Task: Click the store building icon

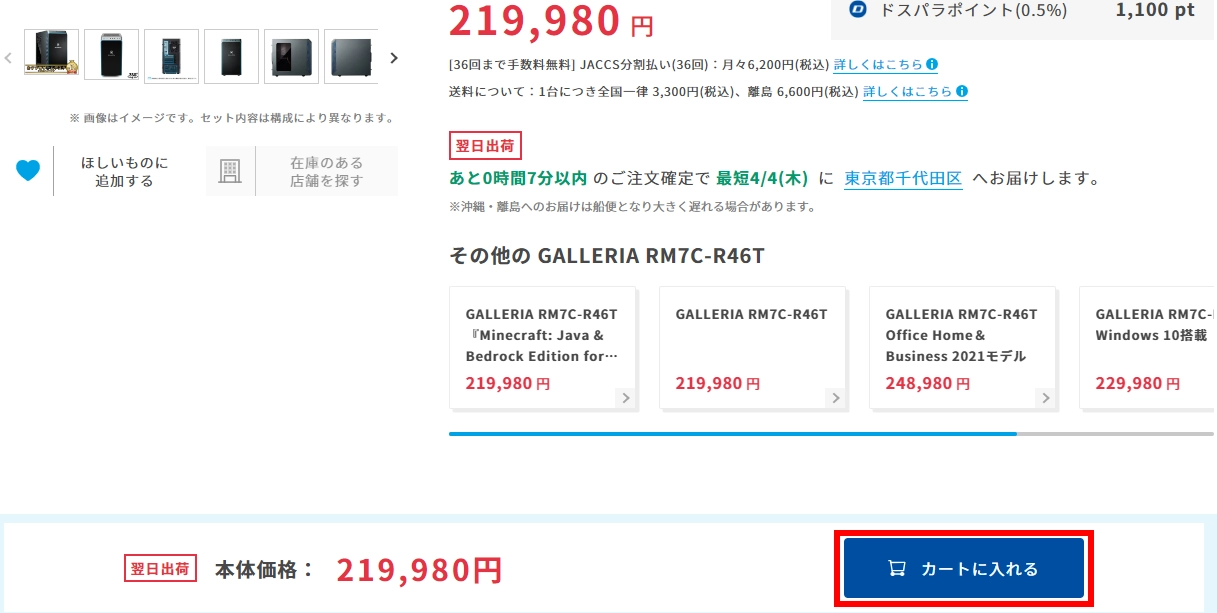Action: (x=231, y=171)
